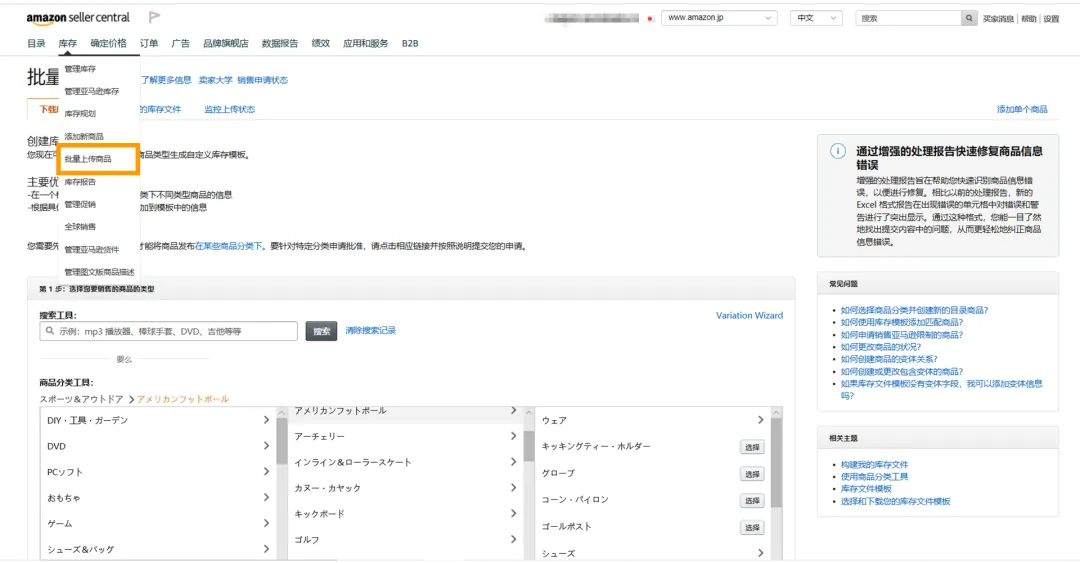Image resolution: width=1080 pixels, height=563 pixels.
Task: Select 库存规划 in the dropdown menu
Action: coord(81,114)
